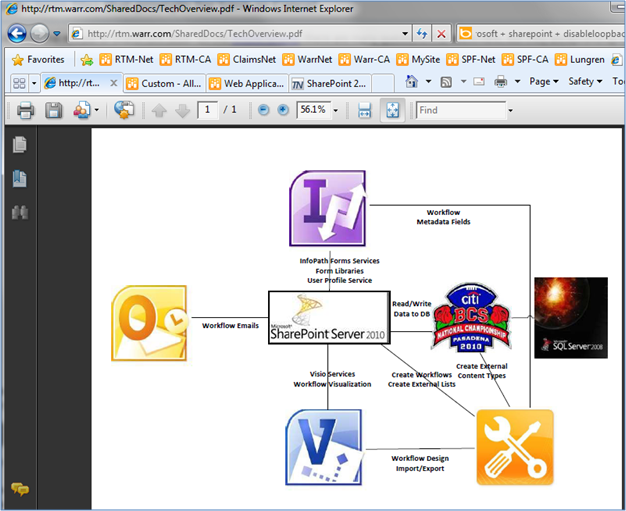Open the Find box dropdown arrow
The height and width of the screenshot is (511, 626).
click(510, 110)
